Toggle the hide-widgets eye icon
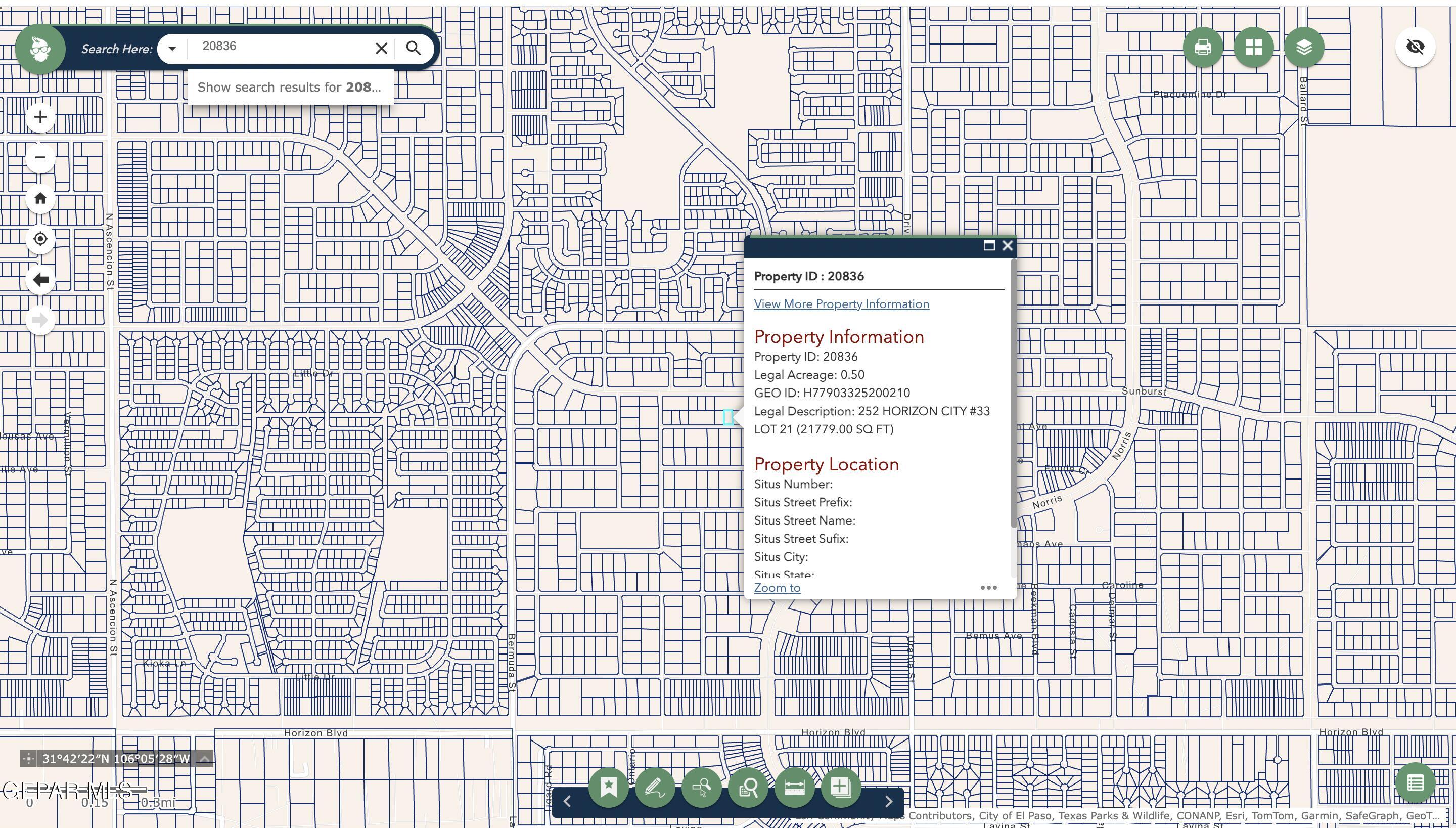The width and height of the screenshot is (1456, 828). click(1415, 47)
